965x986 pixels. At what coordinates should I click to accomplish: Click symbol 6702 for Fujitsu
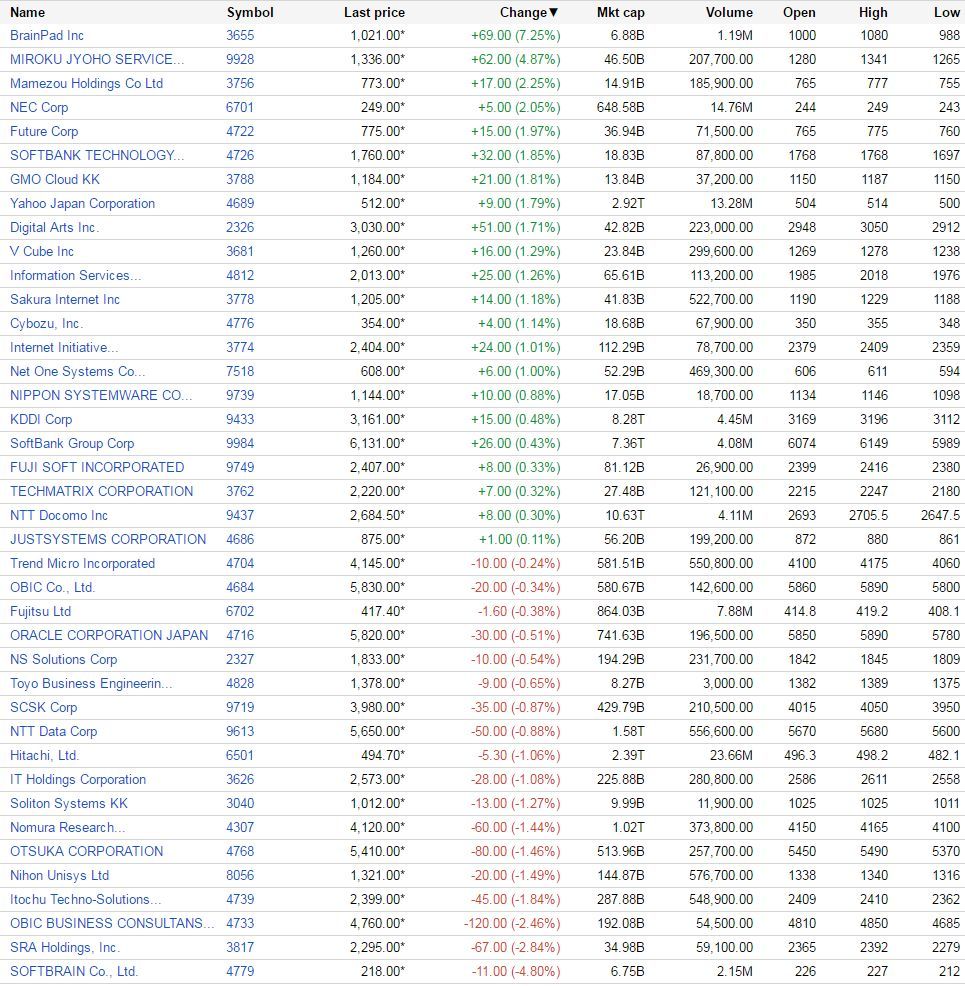point(240,611)
